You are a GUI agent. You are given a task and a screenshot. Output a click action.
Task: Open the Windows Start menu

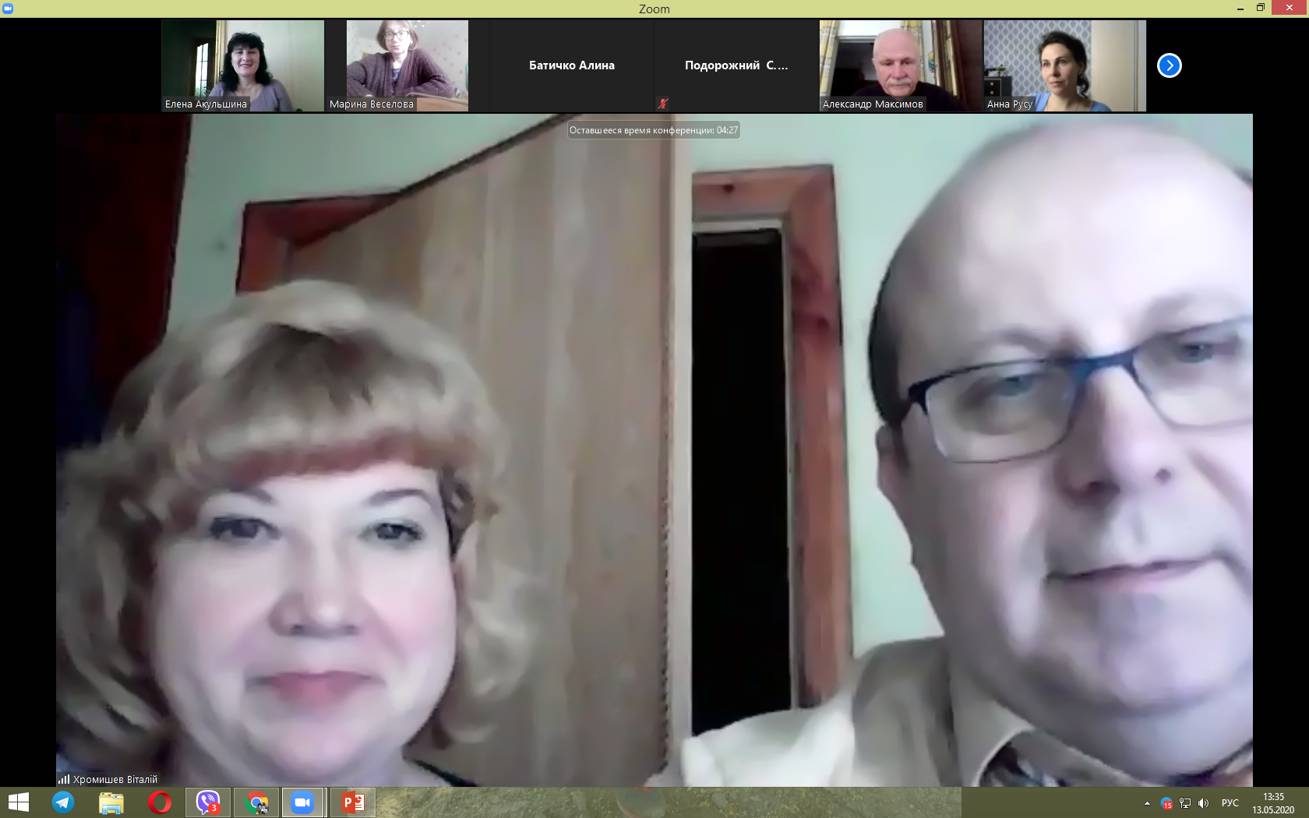(x=18, y=802)
